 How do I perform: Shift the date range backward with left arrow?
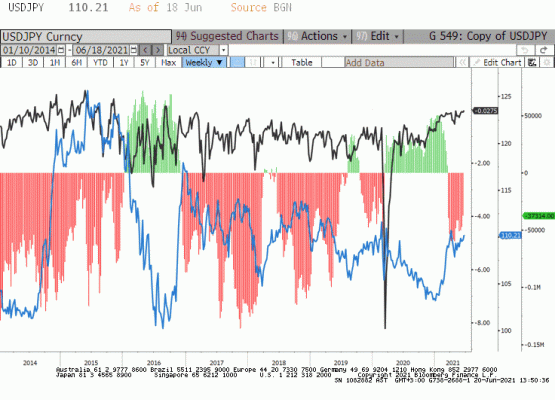click(x=145, y=50)
